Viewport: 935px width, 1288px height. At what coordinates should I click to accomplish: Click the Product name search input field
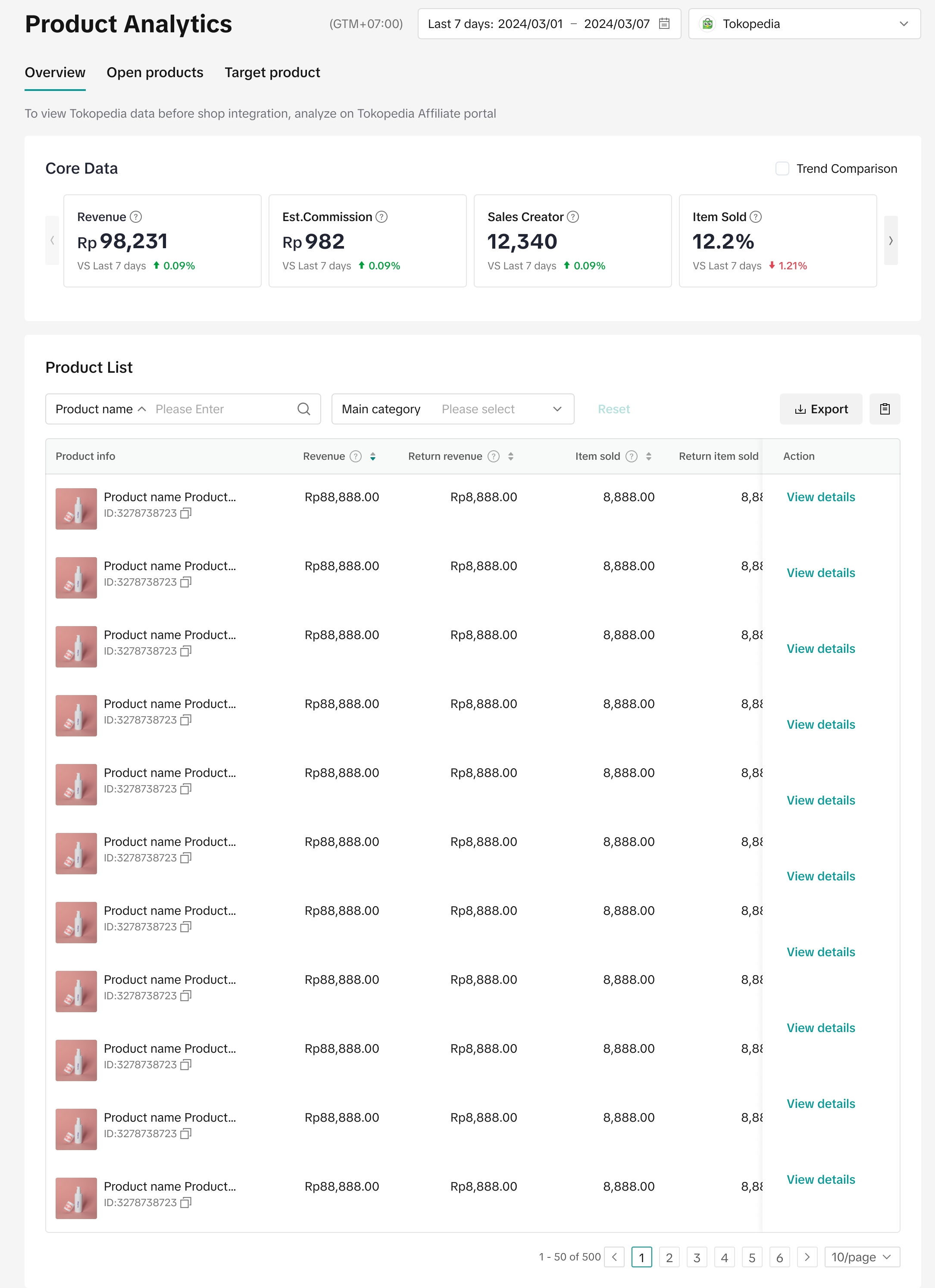pos(222,409)
